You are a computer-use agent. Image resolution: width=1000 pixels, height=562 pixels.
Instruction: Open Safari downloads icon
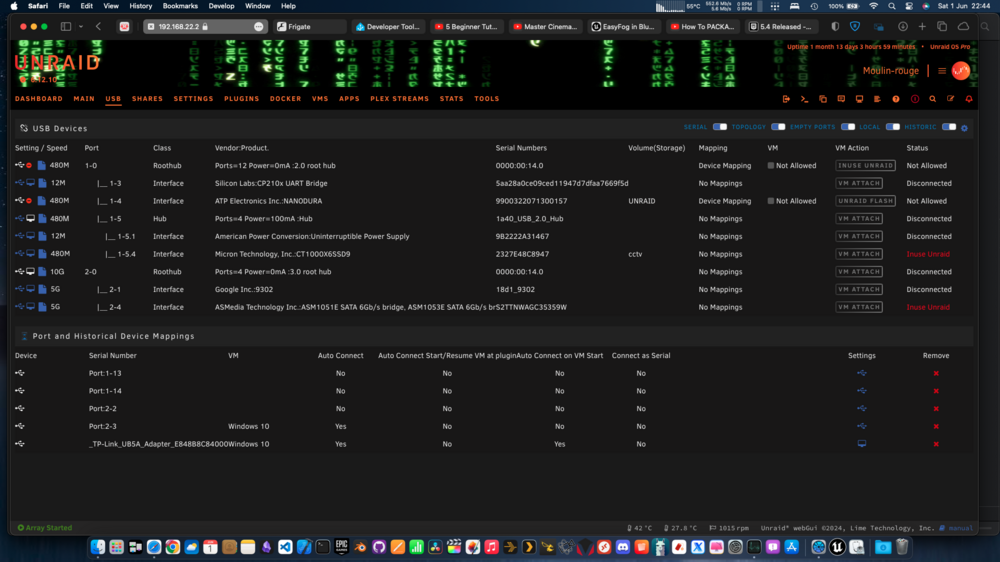902,27
